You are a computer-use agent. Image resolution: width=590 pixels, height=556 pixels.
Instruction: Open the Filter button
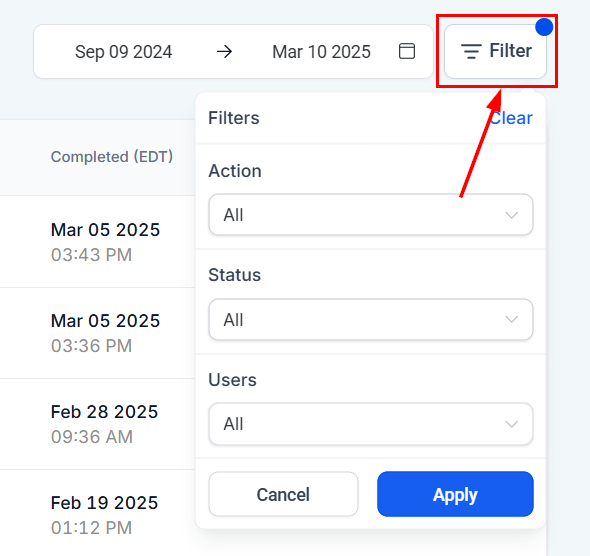(x=495, y=51)
